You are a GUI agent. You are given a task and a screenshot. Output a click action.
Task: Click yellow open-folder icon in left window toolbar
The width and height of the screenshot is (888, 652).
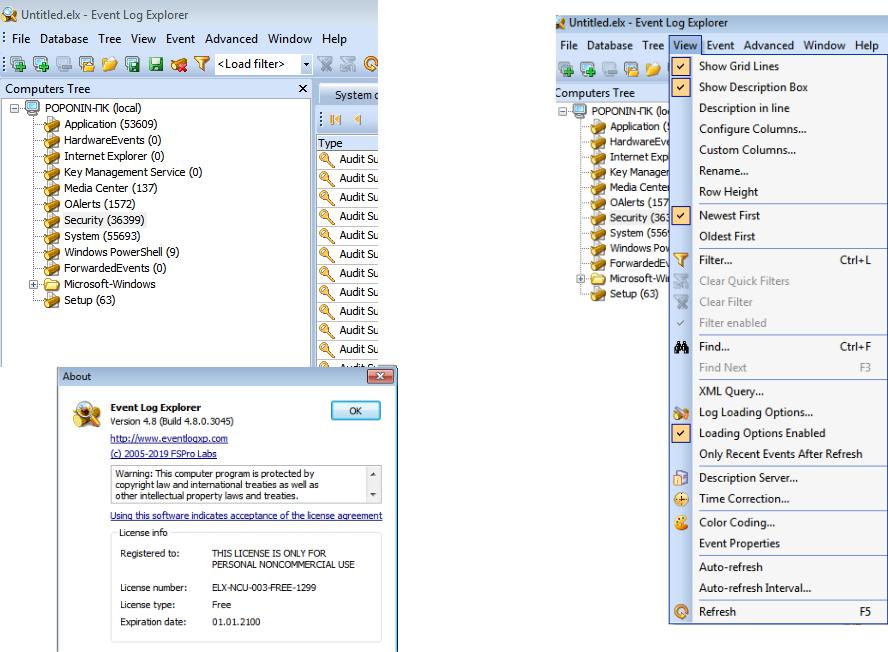[x=109, y=64]
